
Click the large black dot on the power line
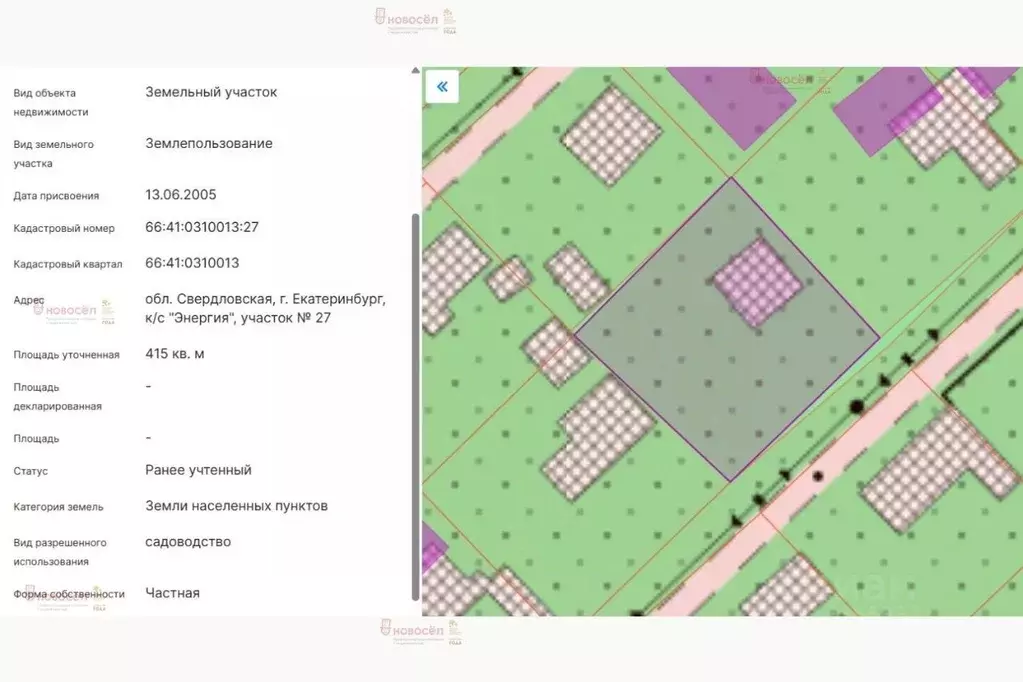856,406
